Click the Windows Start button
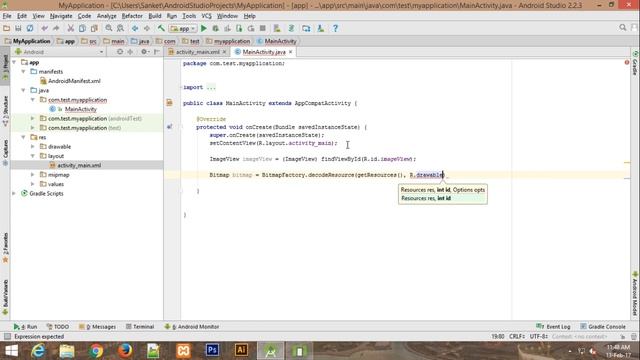 pos(11,351)
